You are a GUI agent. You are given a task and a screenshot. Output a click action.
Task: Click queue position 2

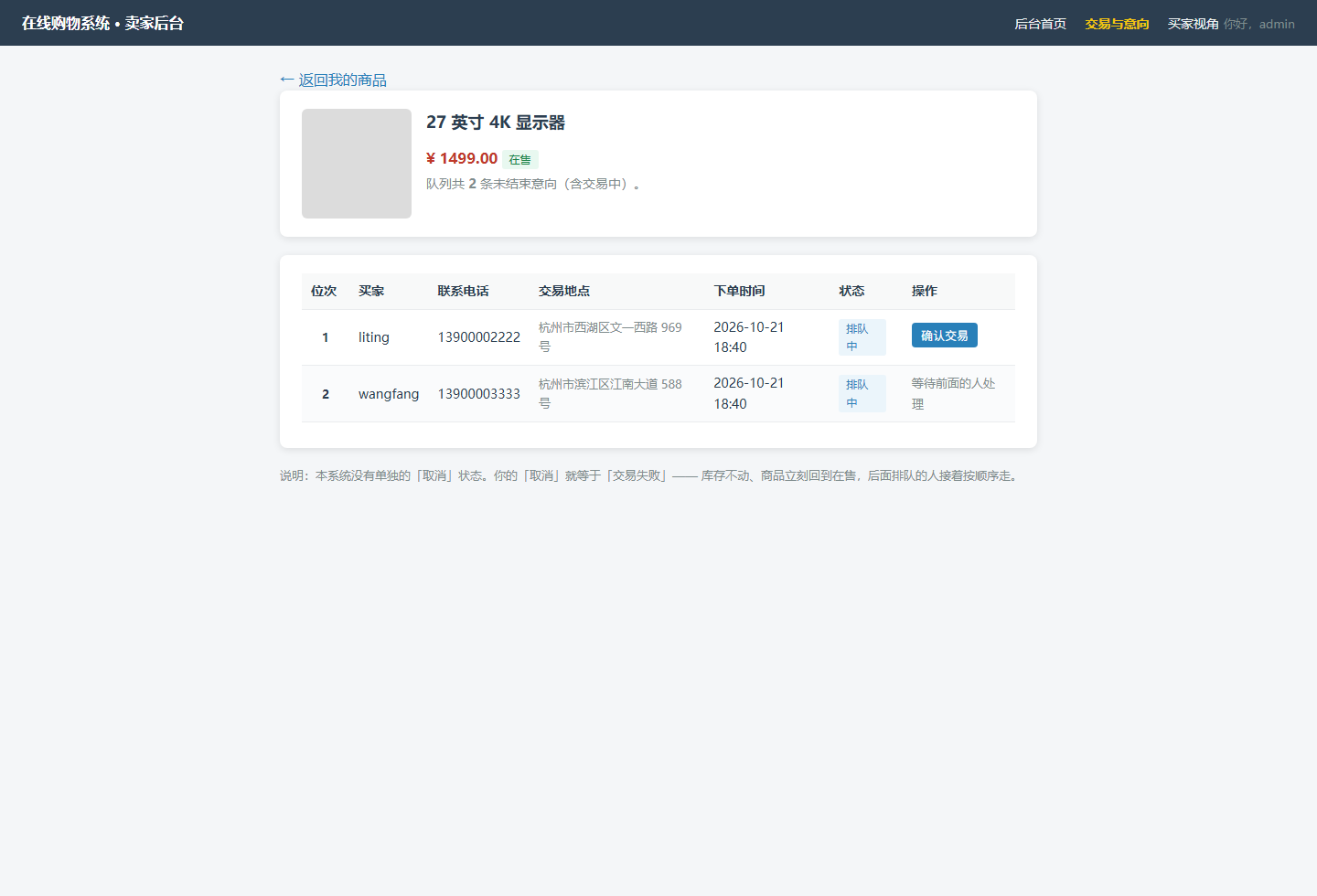point(325,394)
